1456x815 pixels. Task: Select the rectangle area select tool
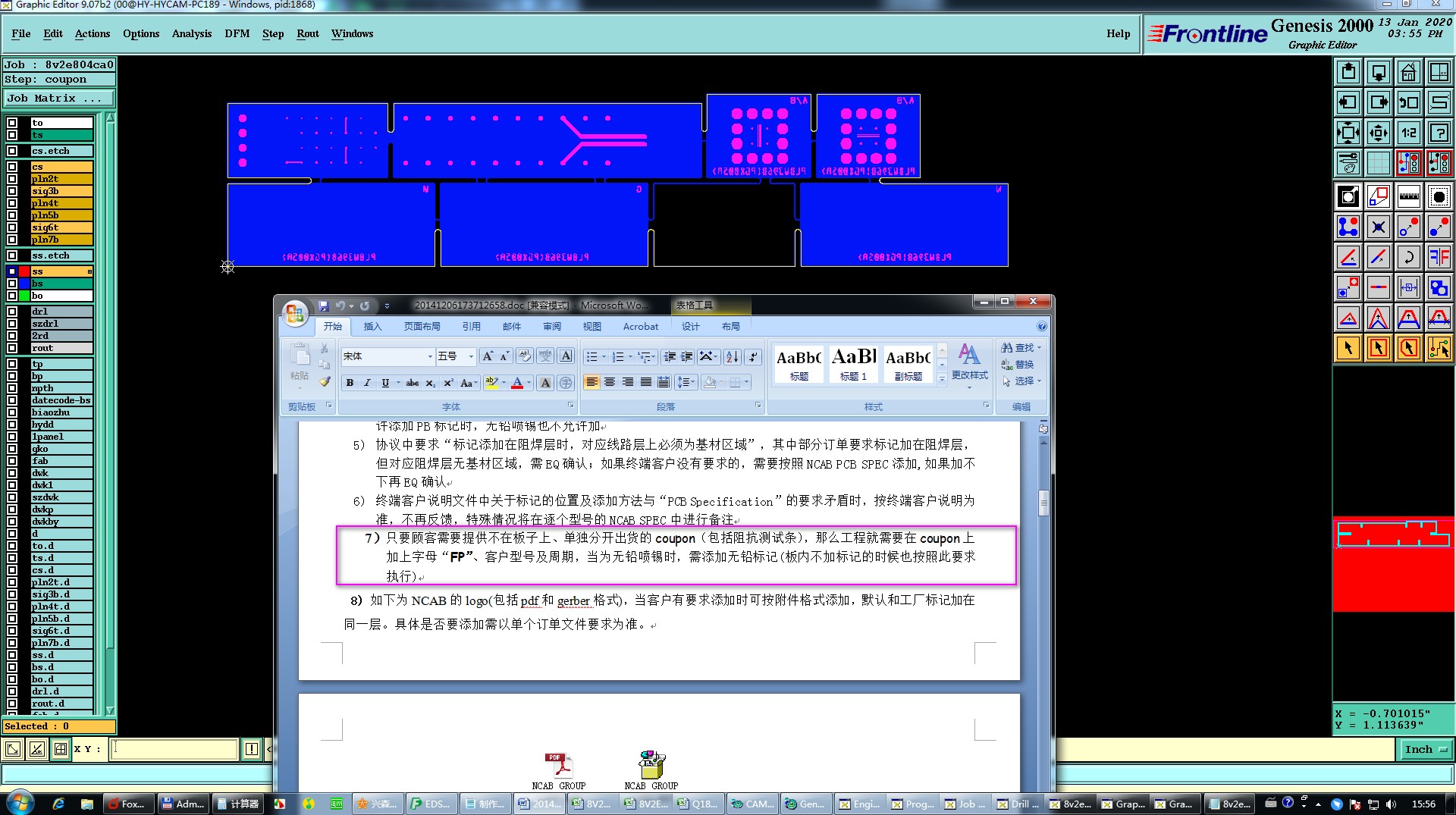pos(1378,348)
